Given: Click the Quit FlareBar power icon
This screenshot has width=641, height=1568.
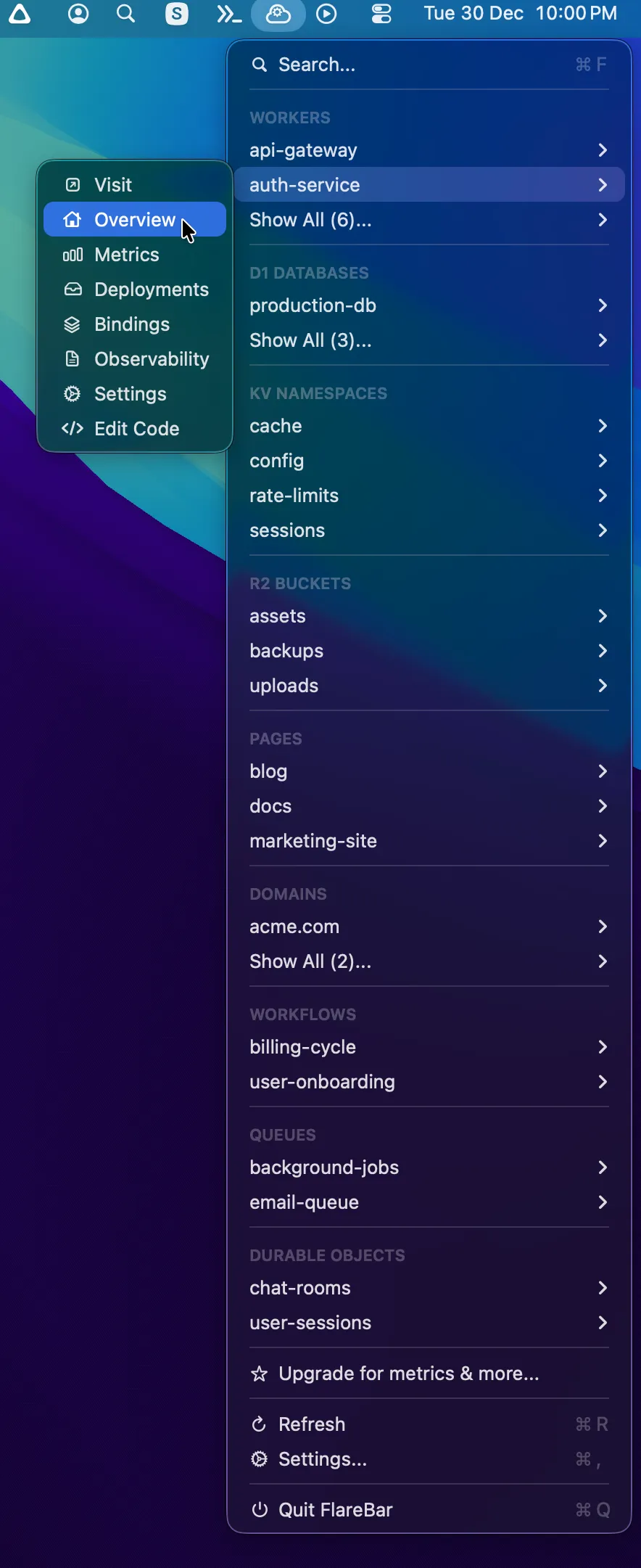Looking at the screenshot, I should click(x=259, y=1510).
